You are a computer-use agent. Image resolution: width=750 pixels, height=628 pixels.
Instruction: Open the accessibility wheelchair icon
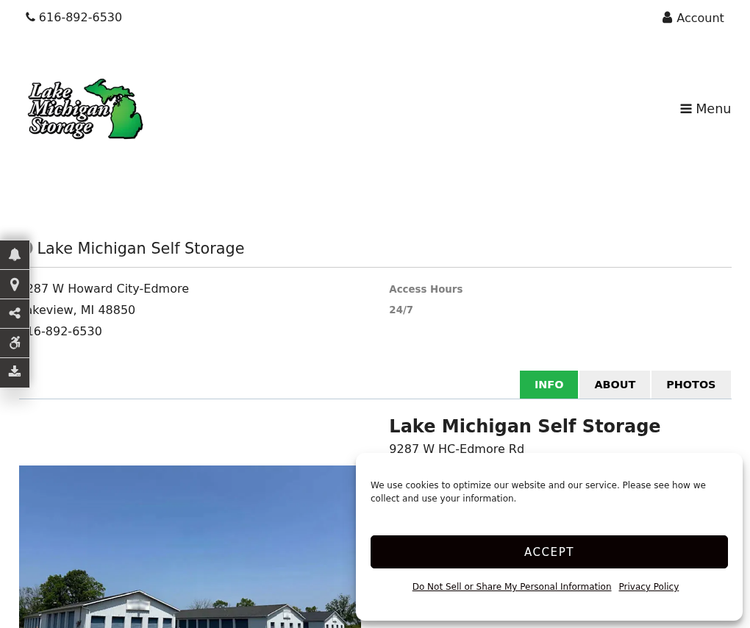coord(14,342)
